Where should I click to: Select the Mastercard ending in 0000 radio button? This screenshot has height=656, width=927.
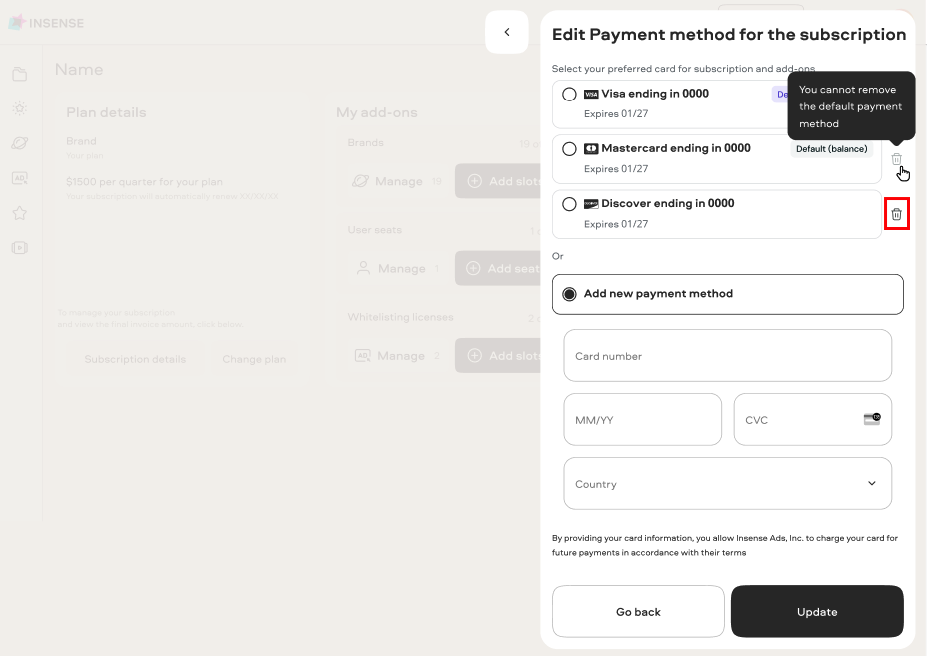pyautogui.click(x=569, y=149)
